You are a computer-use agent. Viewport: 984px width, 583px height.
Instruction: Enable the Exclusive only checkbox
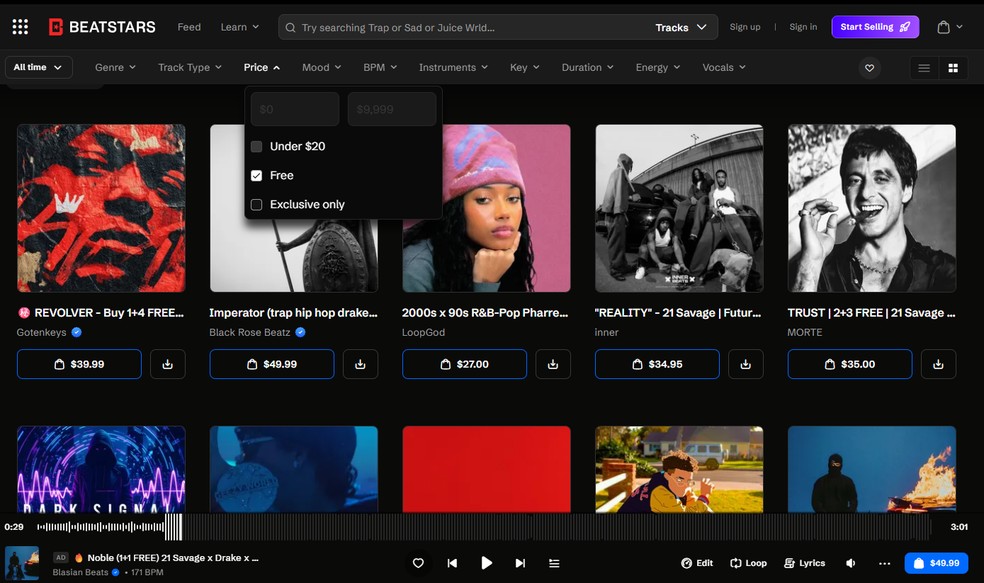point(257,204)
